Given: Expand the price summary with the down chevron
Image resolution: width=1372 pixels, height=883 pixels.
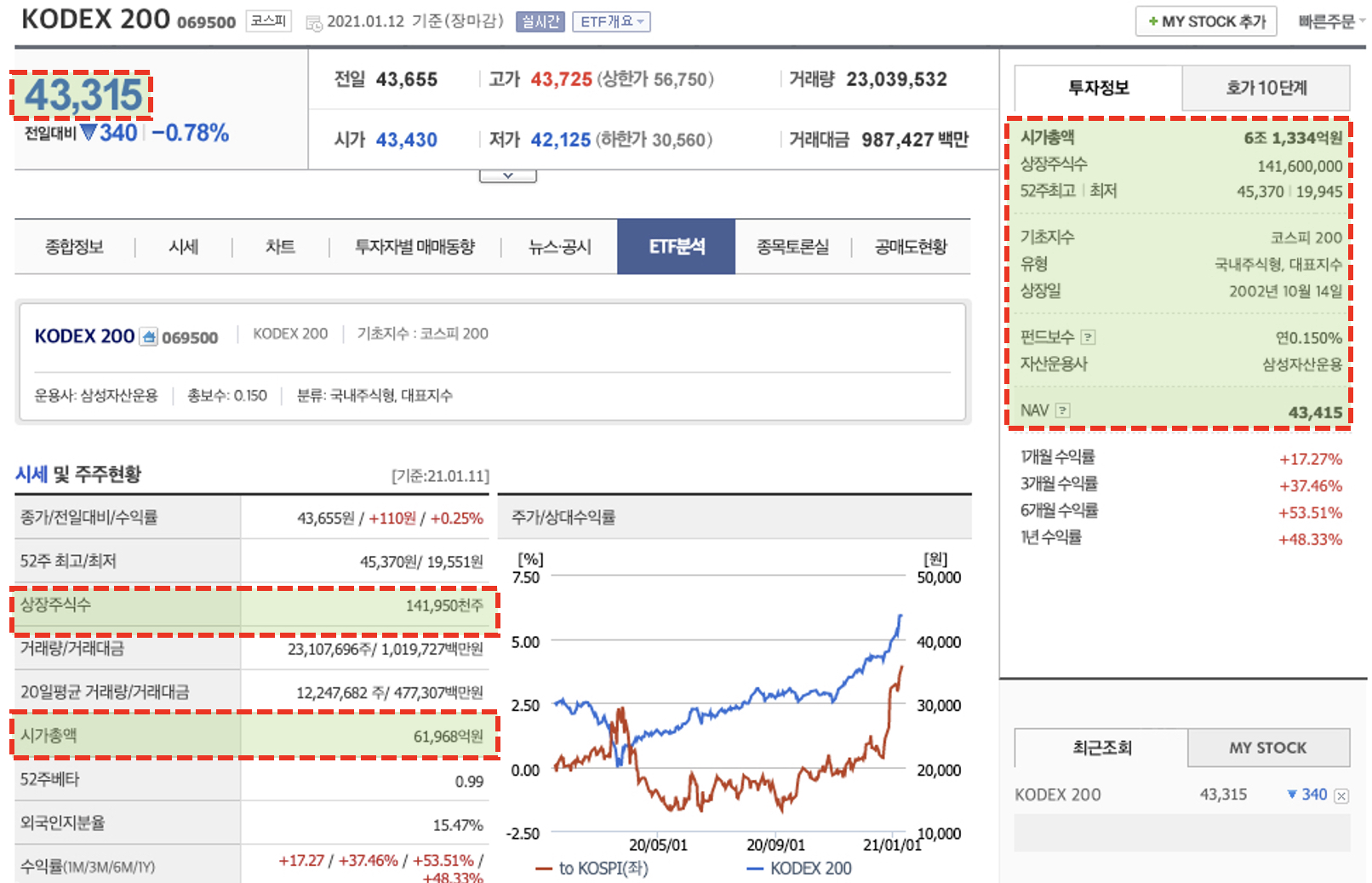Looking at the screenshot, I should (508, 175).
